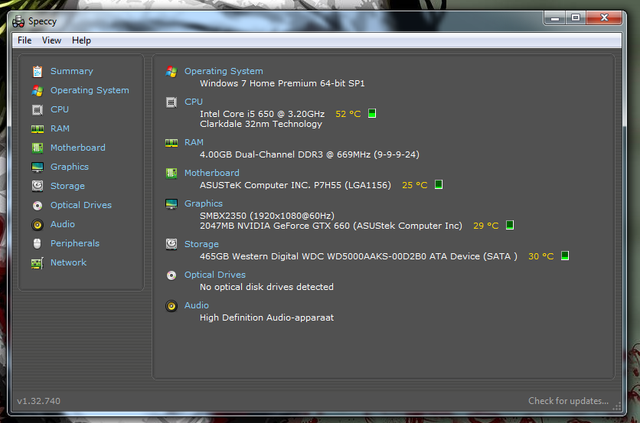Click the CPU temperature indicator next to 52 °C
The width and height of the screenshot is (640, 423).
372,113
